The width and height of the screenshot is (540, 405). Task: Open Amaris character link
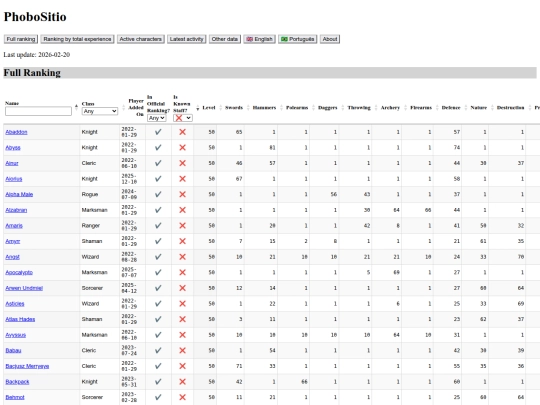click(x=14, y=226)
